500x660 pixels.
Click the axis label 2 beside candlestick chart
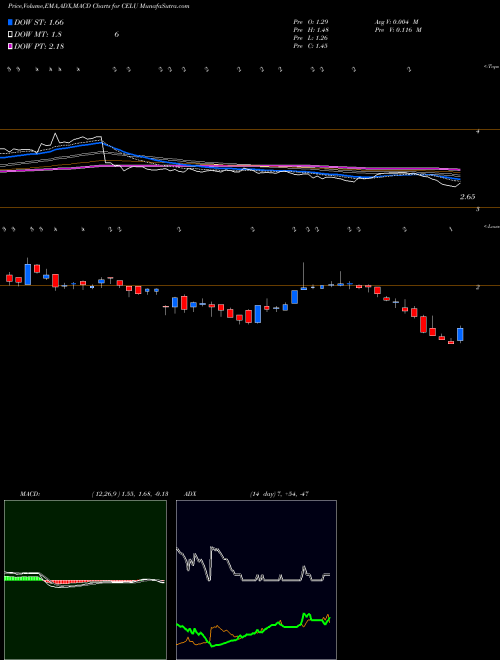(478, 287)
